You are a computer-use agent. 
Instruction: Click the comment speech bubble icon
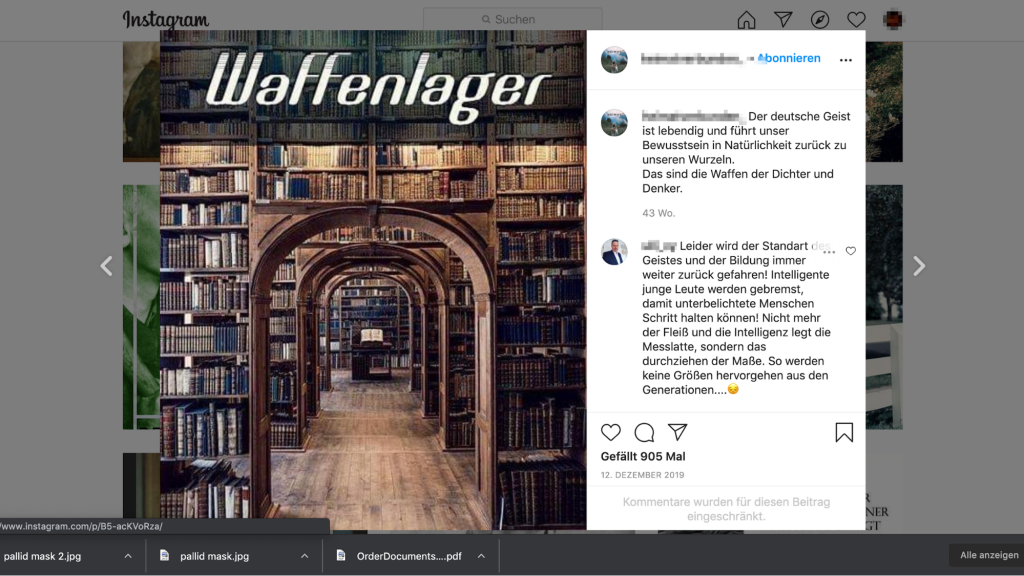(644, 432)
